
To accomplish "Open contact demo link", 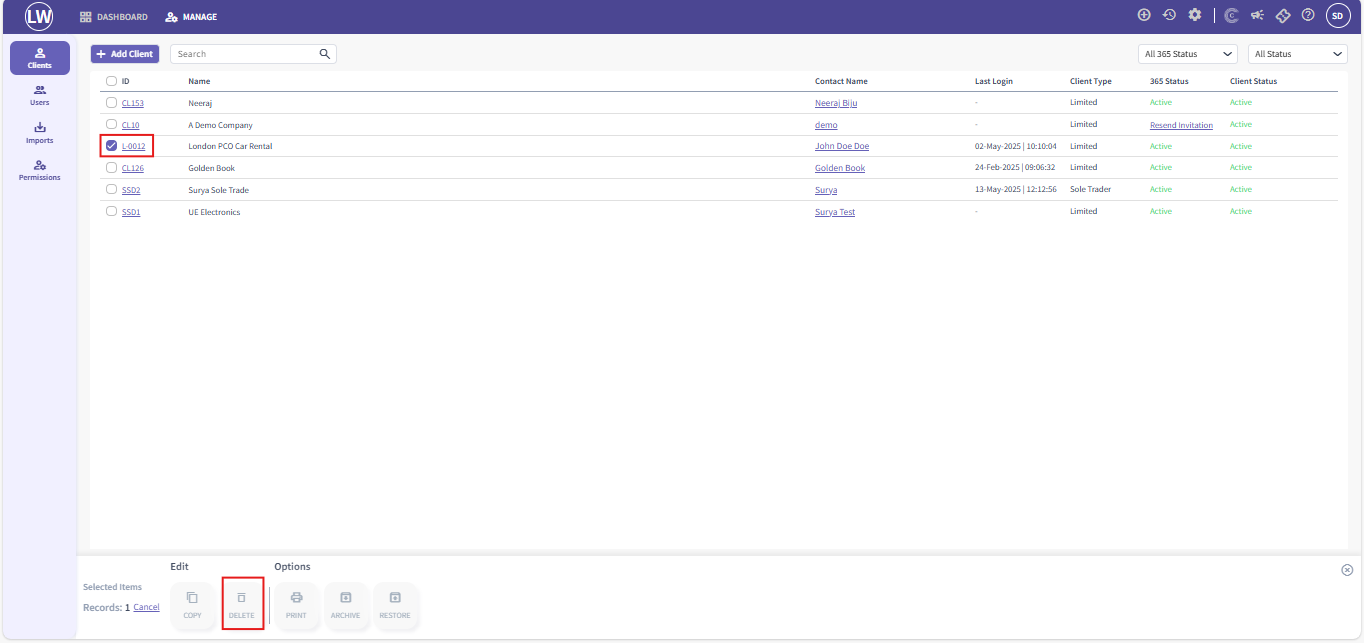I will 826,125.
